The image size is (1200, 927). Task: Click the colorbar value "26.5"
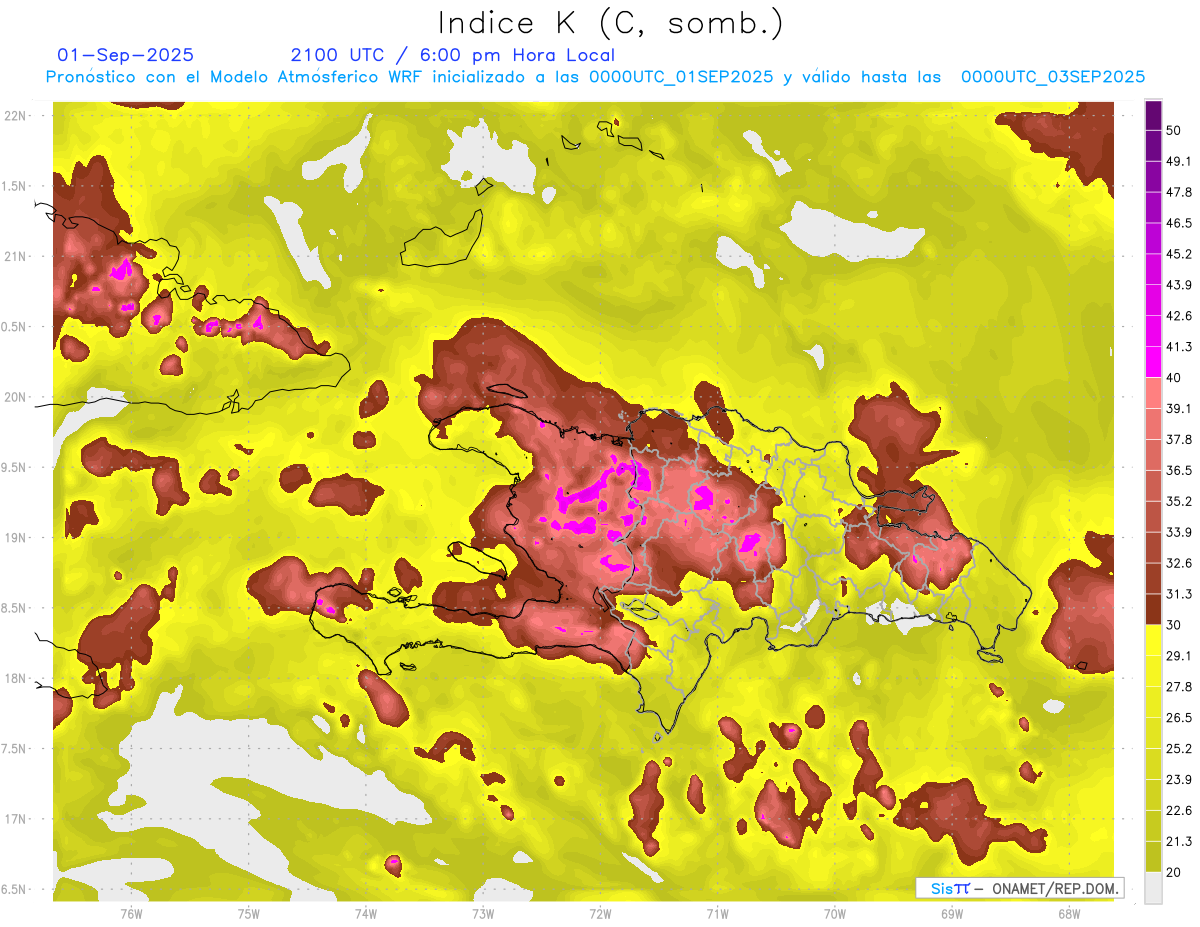pos(1179,718)
